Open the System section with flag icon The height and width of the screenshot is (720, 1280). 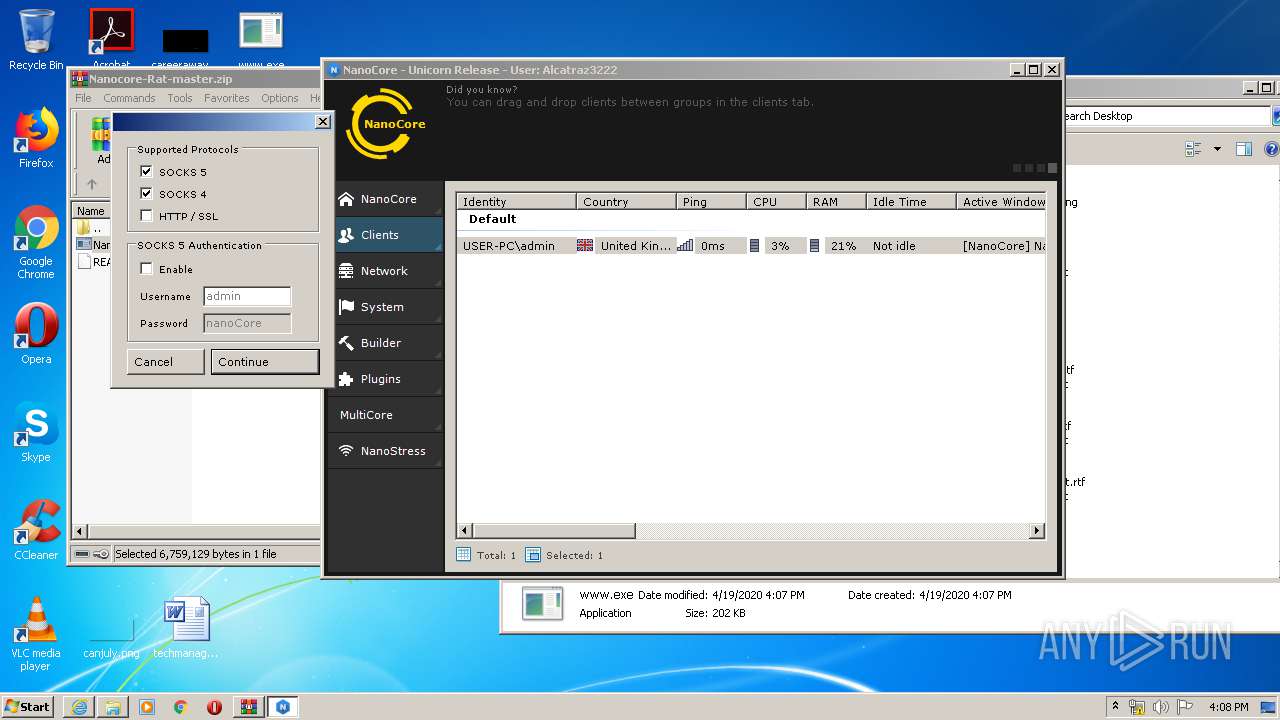tap(386, 307)
